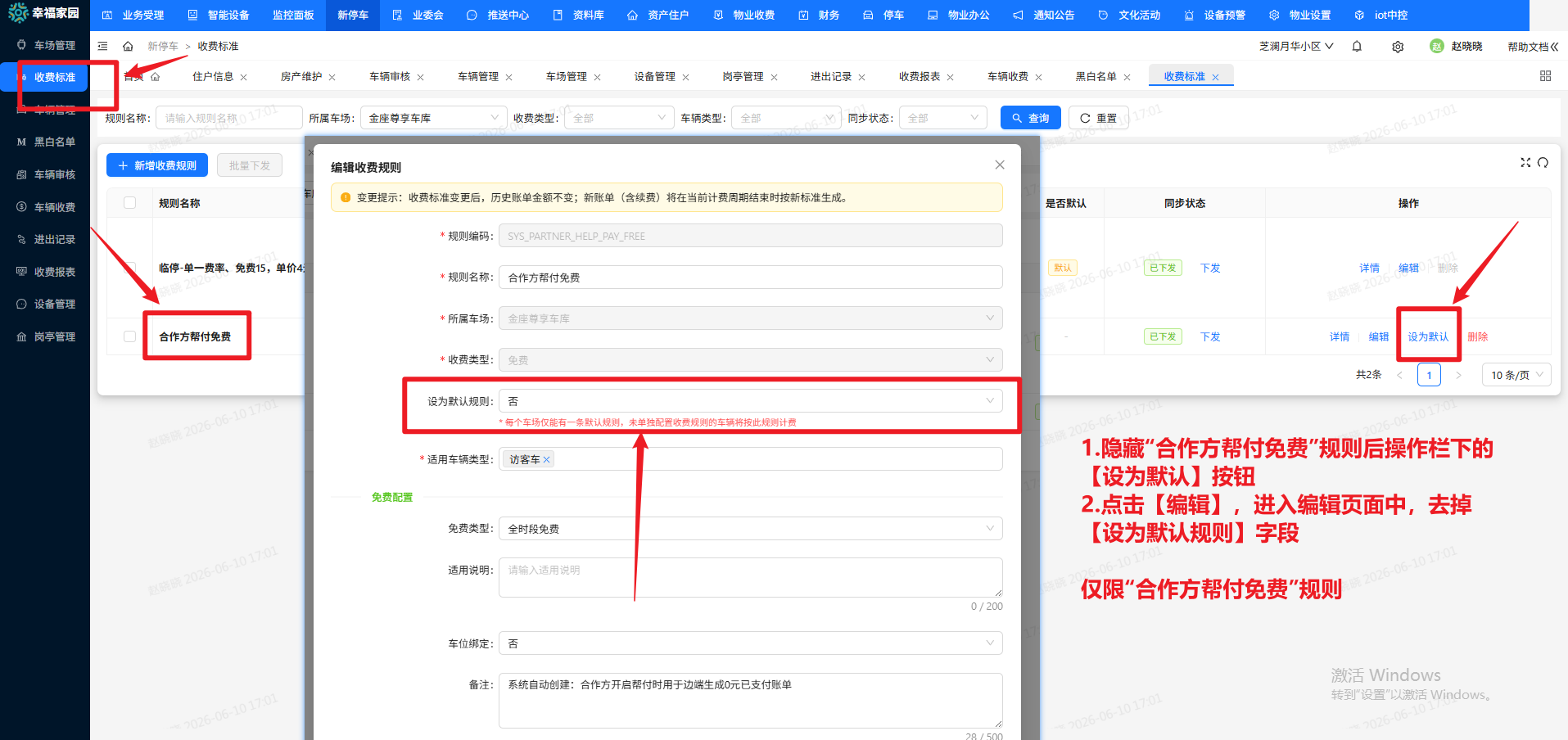The height and width of the screenshot is (740, 1568).
Task: Click 设为默认 in the second row
Action: click(x=1428, y=336)
